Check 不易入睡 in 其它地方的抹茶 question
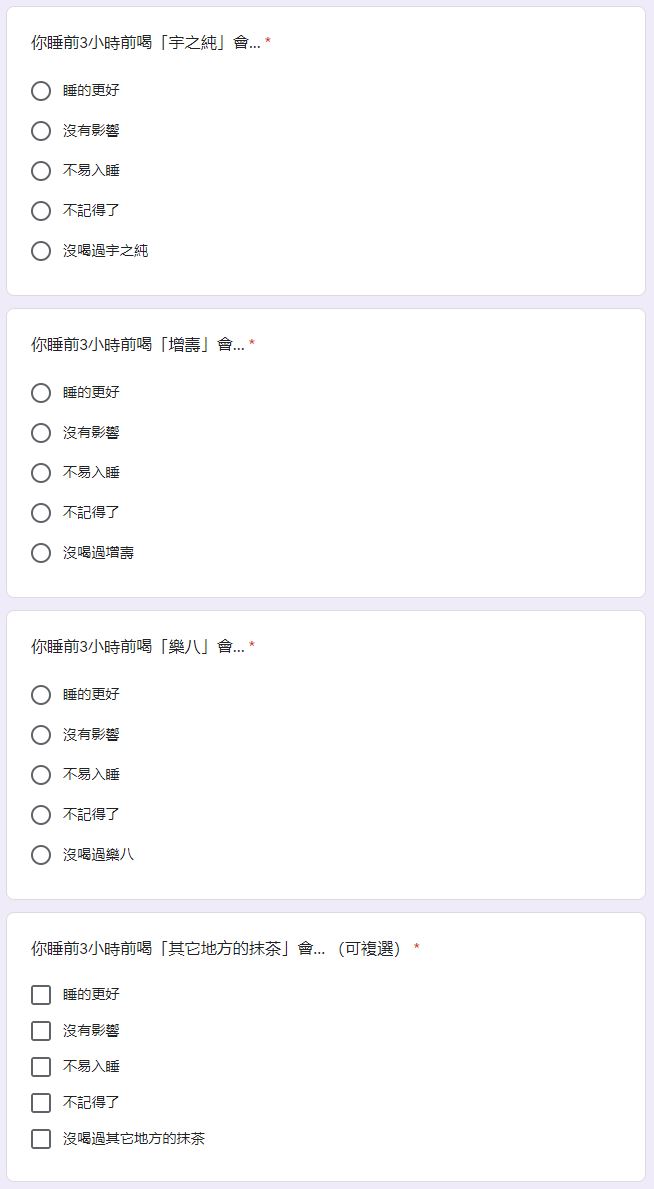This screenshot has height=1189, width=654. 41,1067
